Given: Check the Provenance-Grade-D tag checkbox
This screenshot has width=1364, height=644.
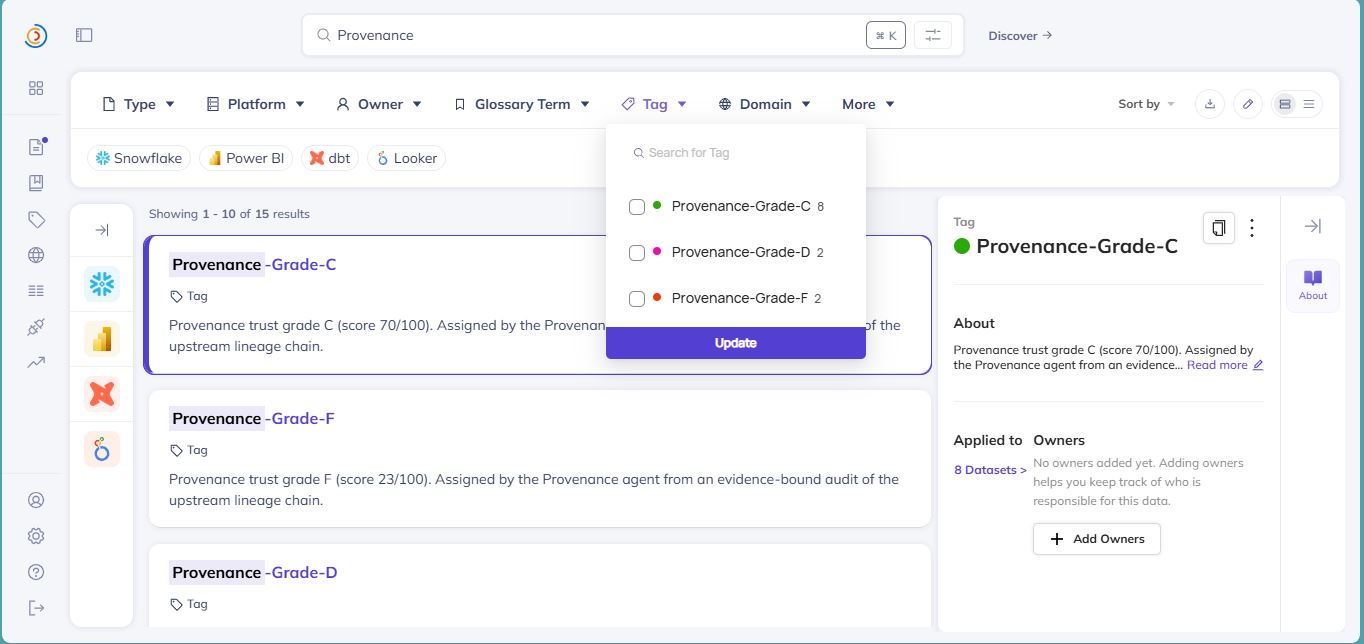Looking at the screenshot, I should [x=636, y=253].
